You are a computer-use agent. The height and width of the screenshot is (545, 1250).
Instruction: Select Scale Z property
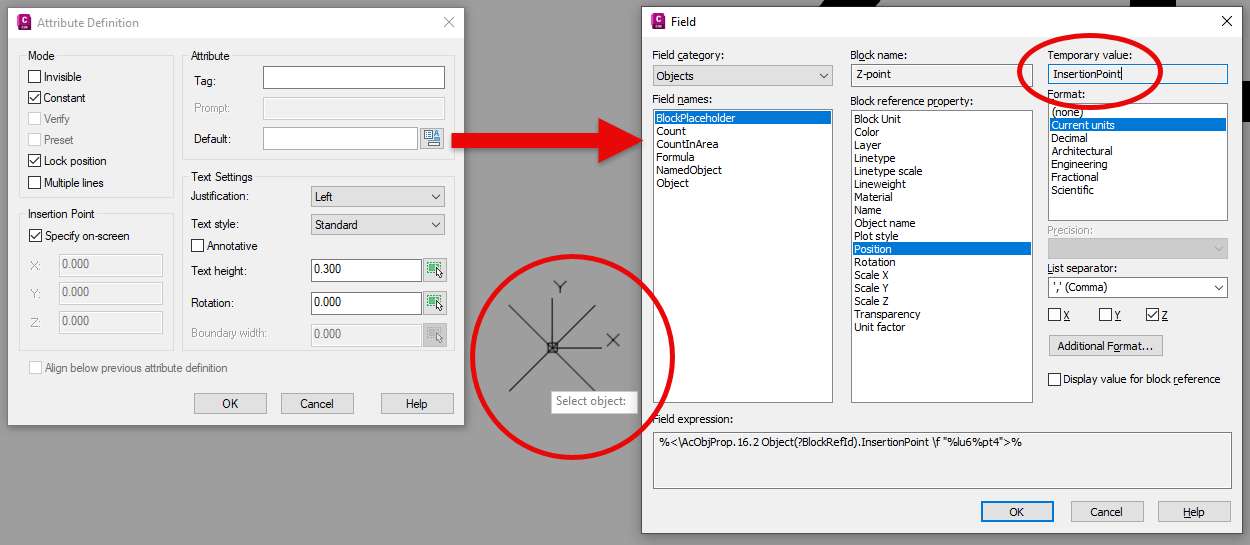[871, 301]
